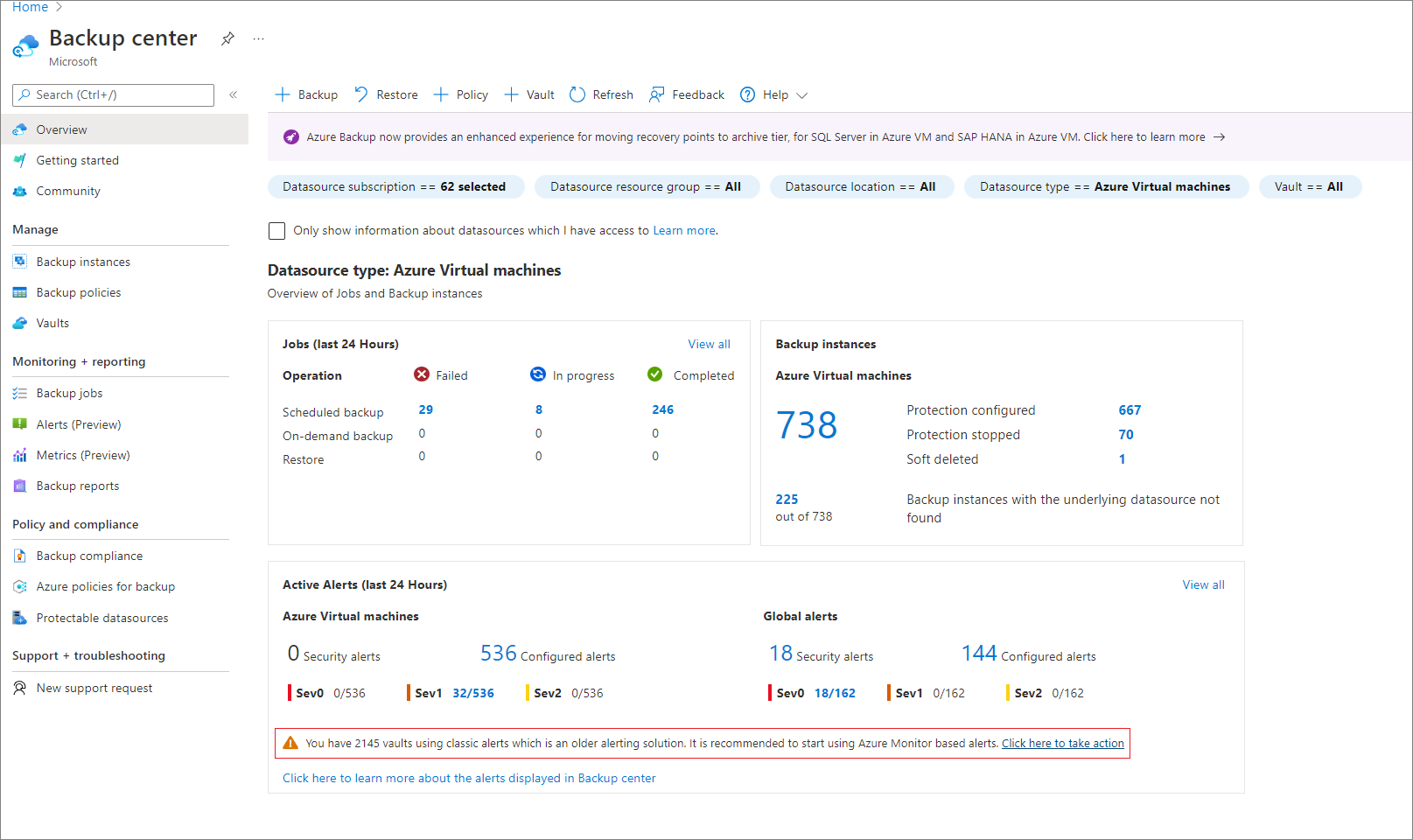
Task: Click the In progress sync icon
Action: click(x=538, y=374)
